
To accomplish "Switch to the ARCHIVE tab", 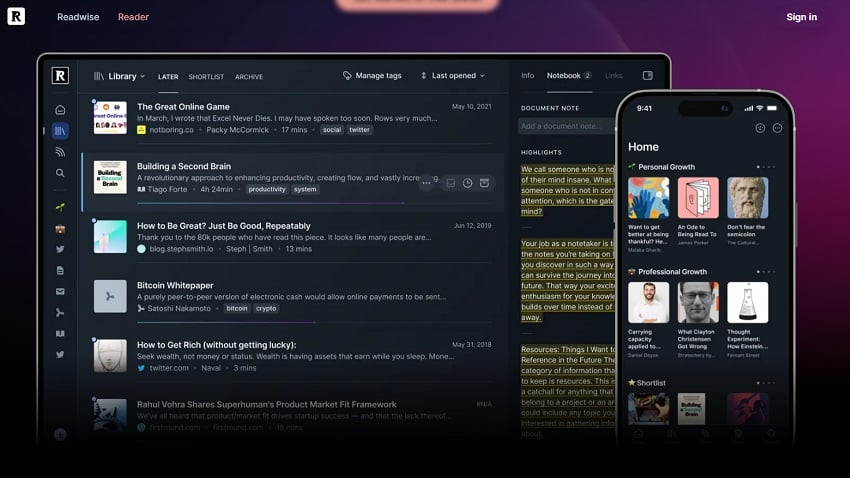I will point(249,77).
